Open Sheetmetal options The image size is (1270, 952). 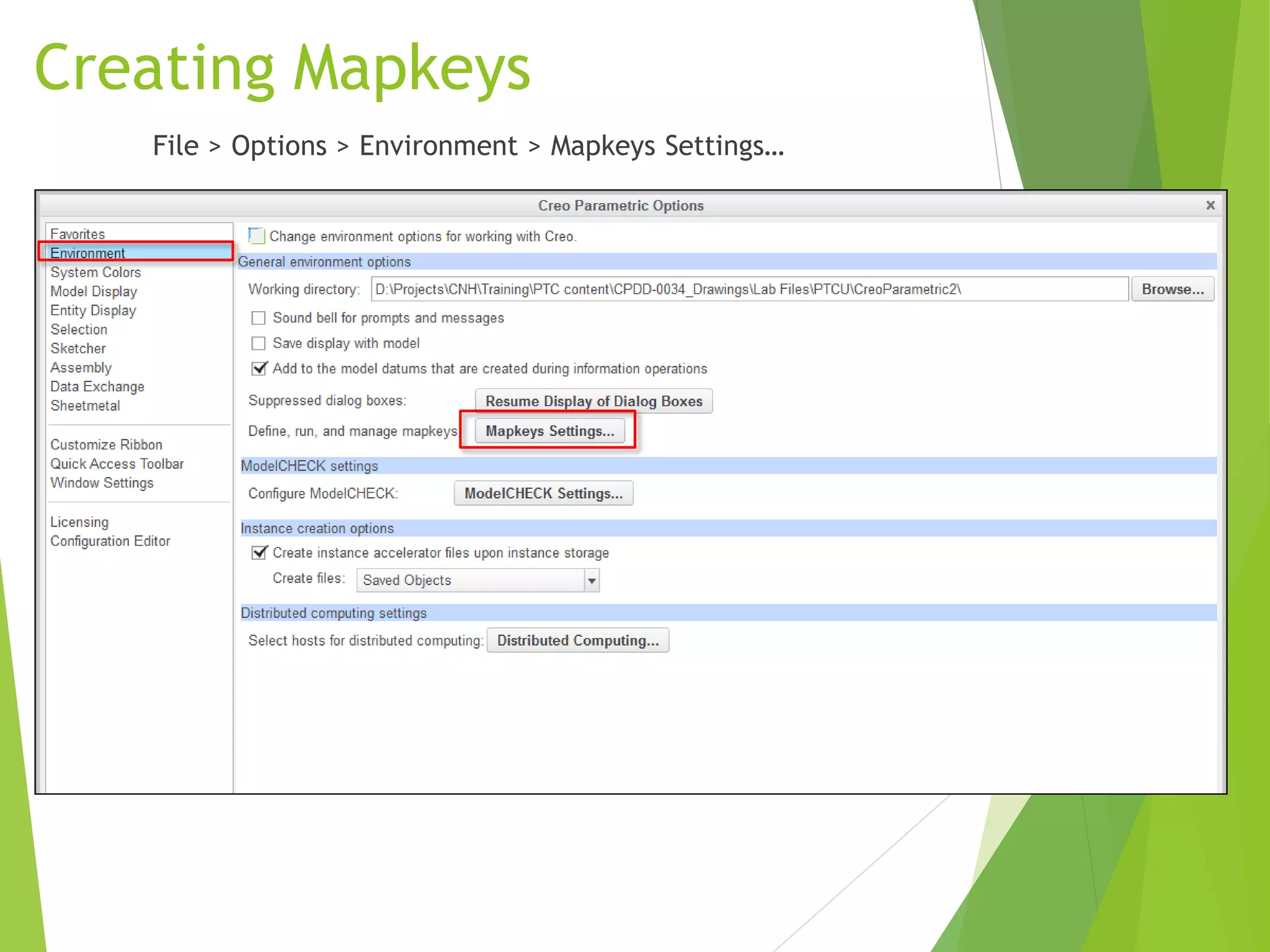click(x=85, y=406)
